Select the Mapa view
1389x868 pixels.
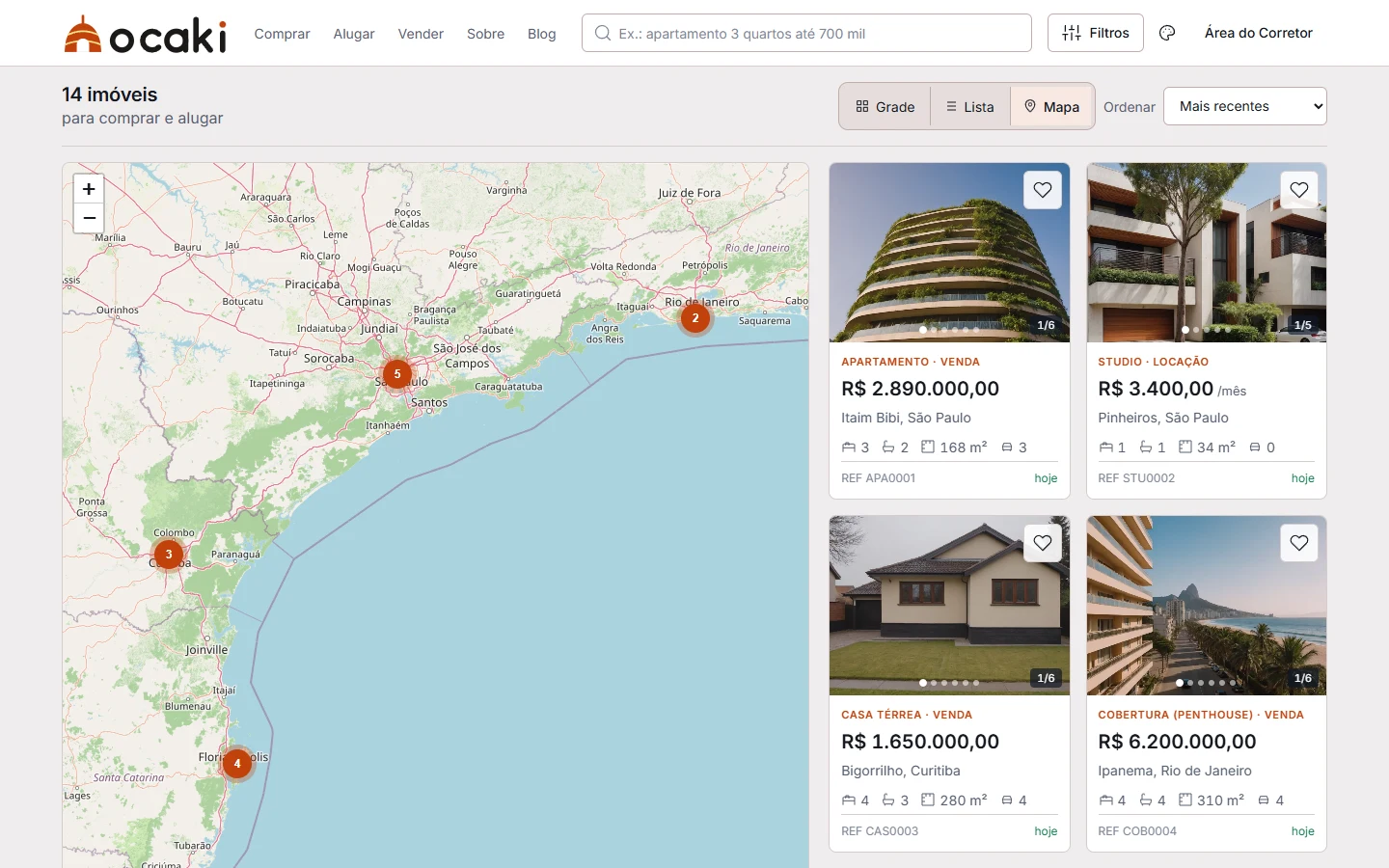click(1051, 107)
